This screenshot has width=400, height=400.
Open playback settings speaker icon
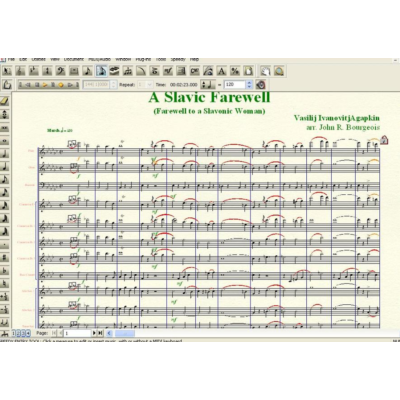click(x=261, y=85)
